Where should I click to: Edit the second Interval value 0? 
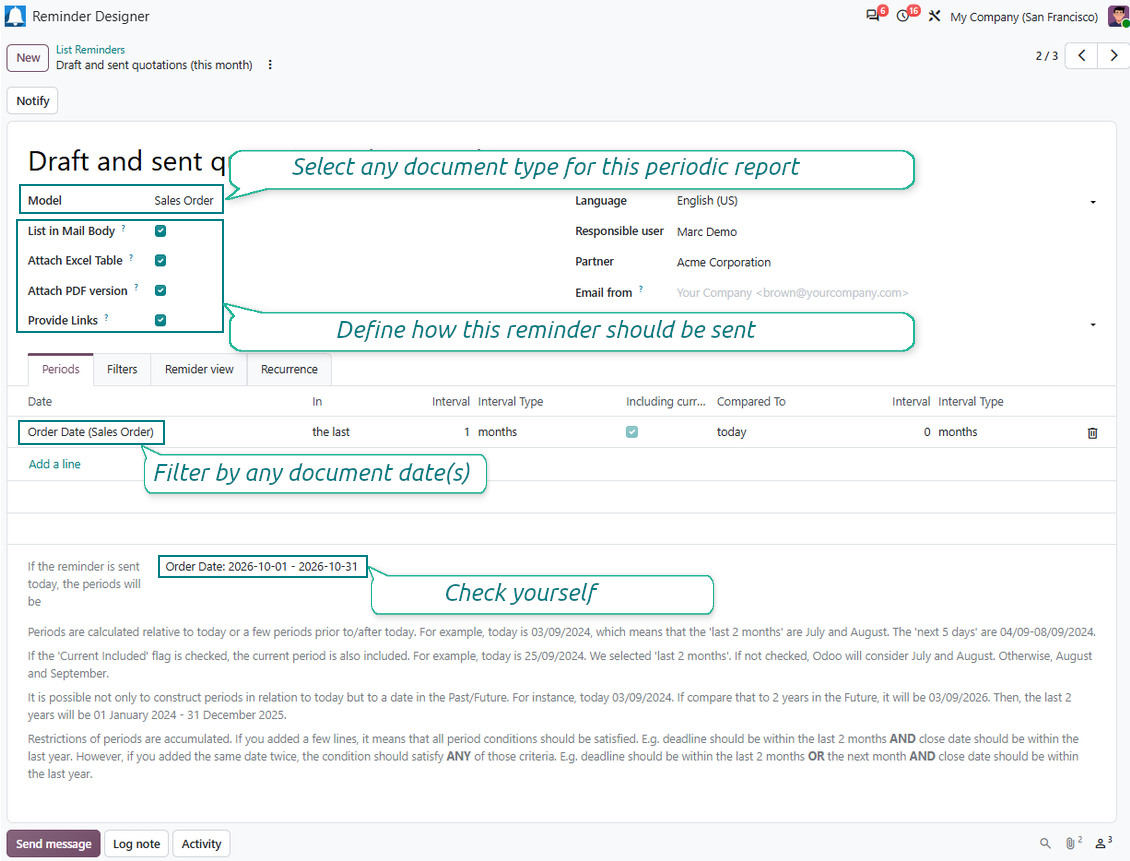[927, 432]
